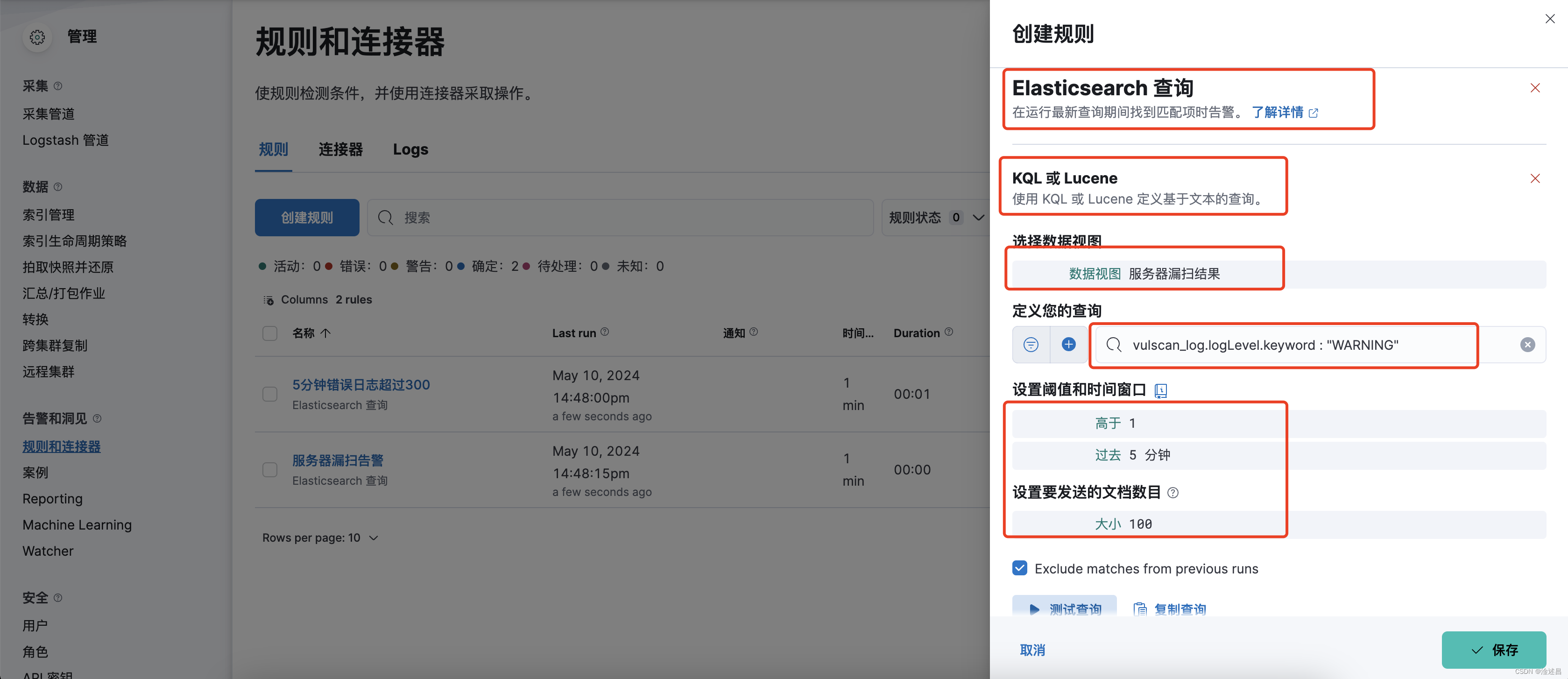Click help icon beside 设置要发送的文档数目
Screen dimensions: 1568x679
[x=1173, y=493]
